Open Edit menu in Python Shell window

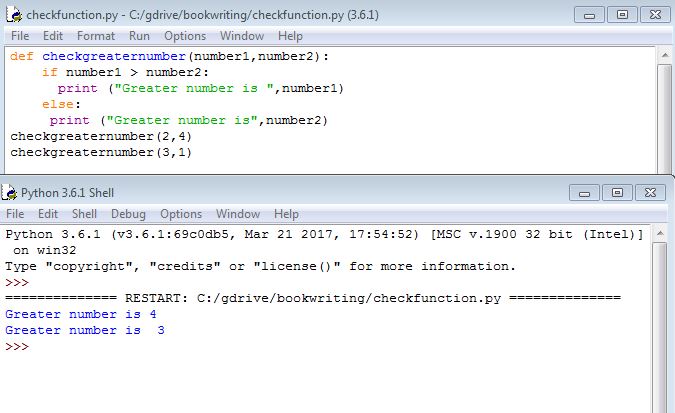[48, 214]
